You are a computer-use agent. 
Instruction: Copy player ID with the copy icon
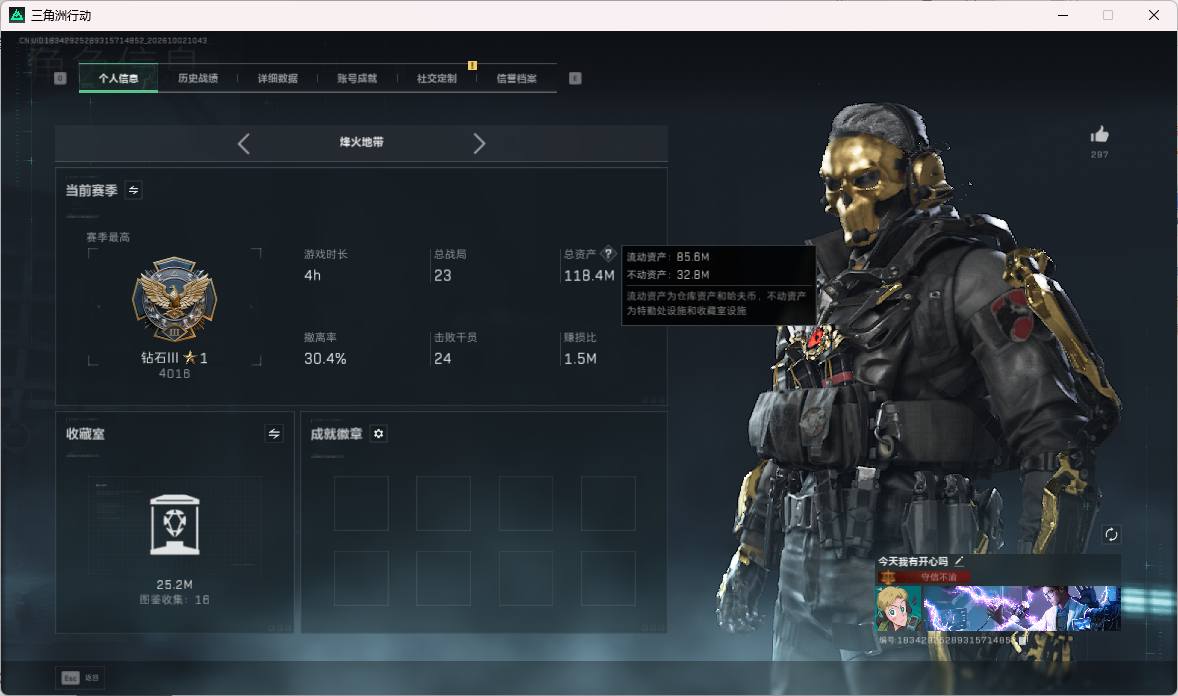click(x=1022, y=640)
